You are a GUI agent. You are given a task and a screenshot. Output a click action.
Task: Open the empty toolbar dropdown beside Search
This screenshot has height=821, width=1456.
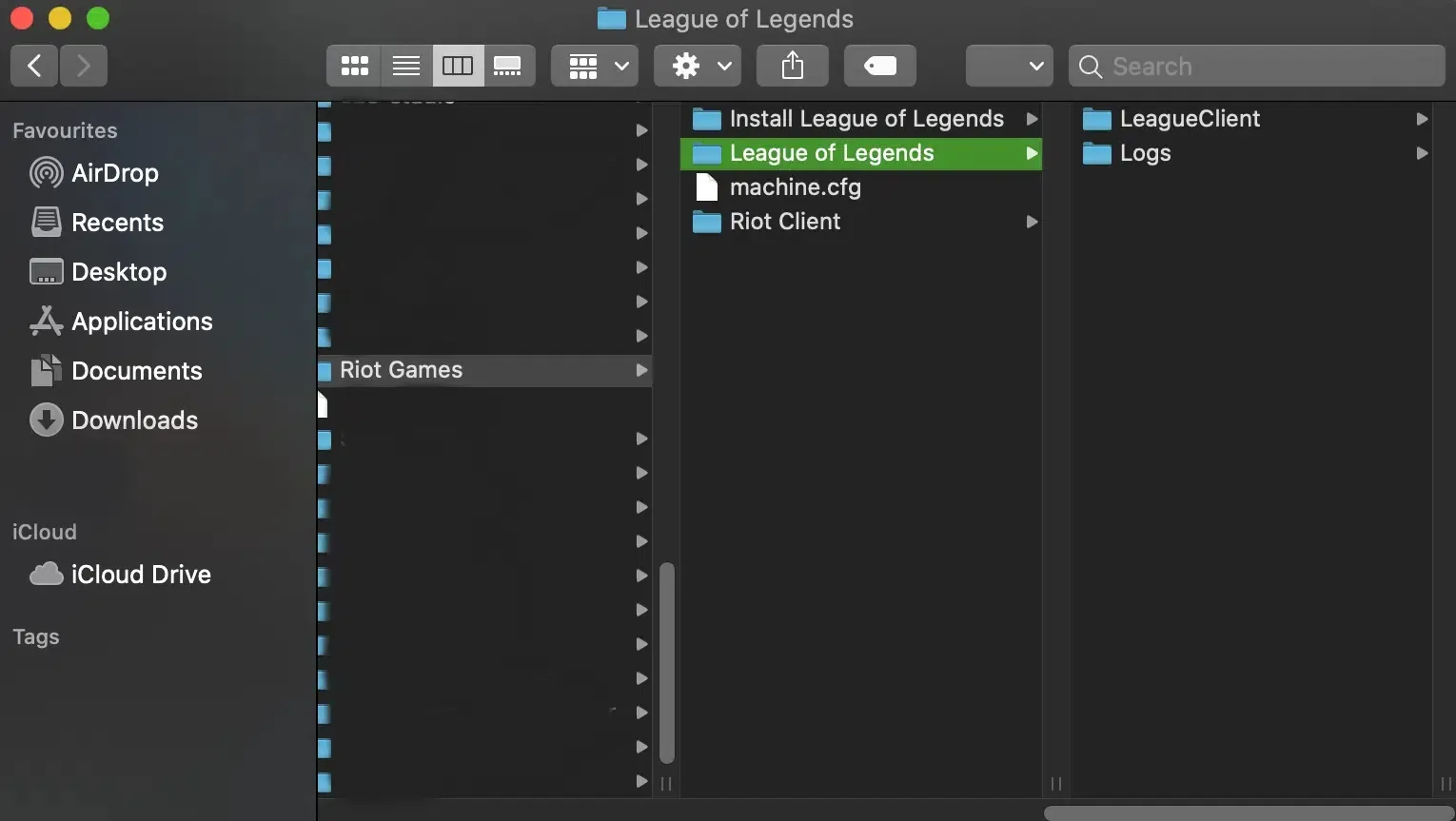pyautogui.click(x=1010, y=66)
